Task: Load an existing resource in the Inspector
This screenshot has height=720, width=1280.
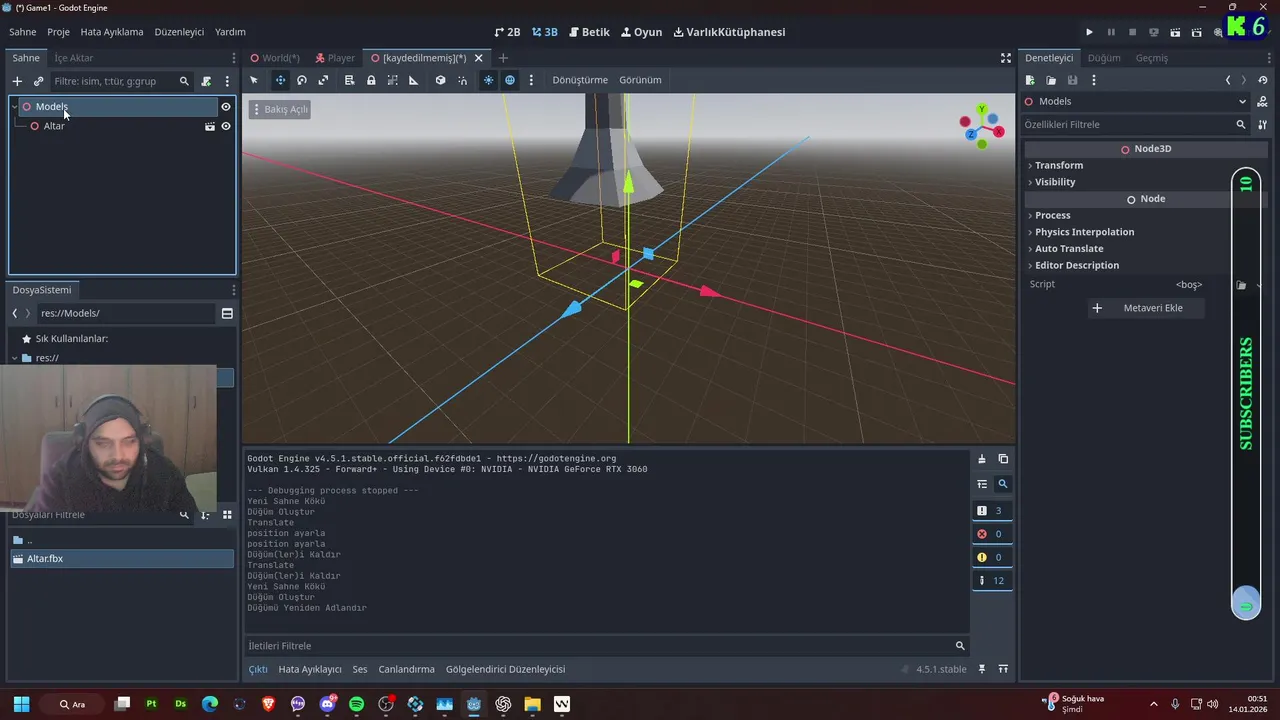Action: coord(1051,80)
